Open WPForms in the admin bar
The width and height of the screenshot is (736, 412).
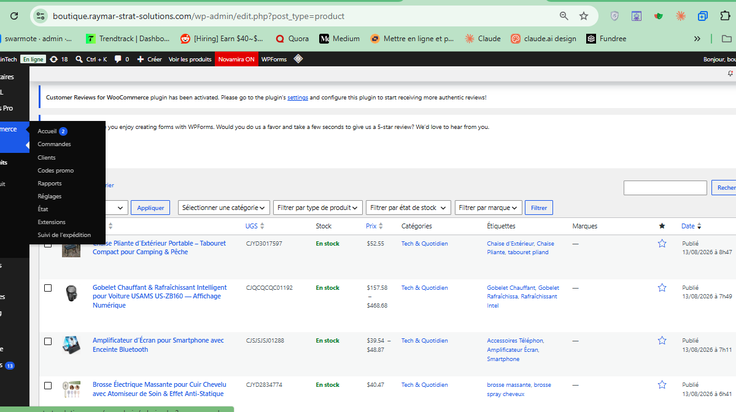pyautogui.click(x=274, y=59)
